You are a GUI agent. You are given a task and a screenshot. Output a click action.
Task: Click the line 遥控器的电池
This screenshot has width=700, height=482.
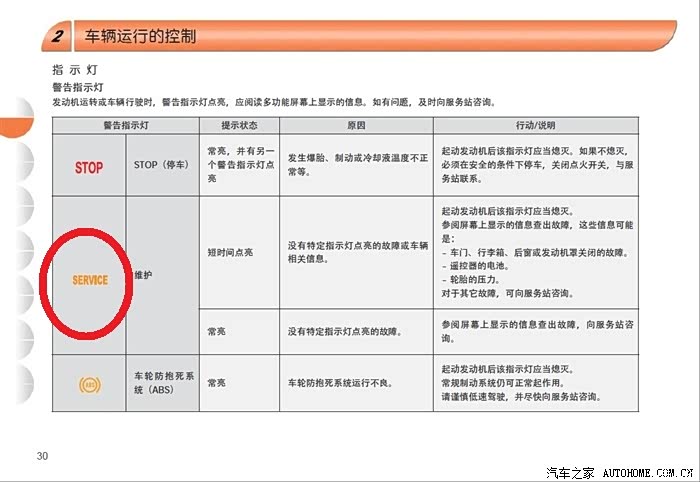coord(475,266)
